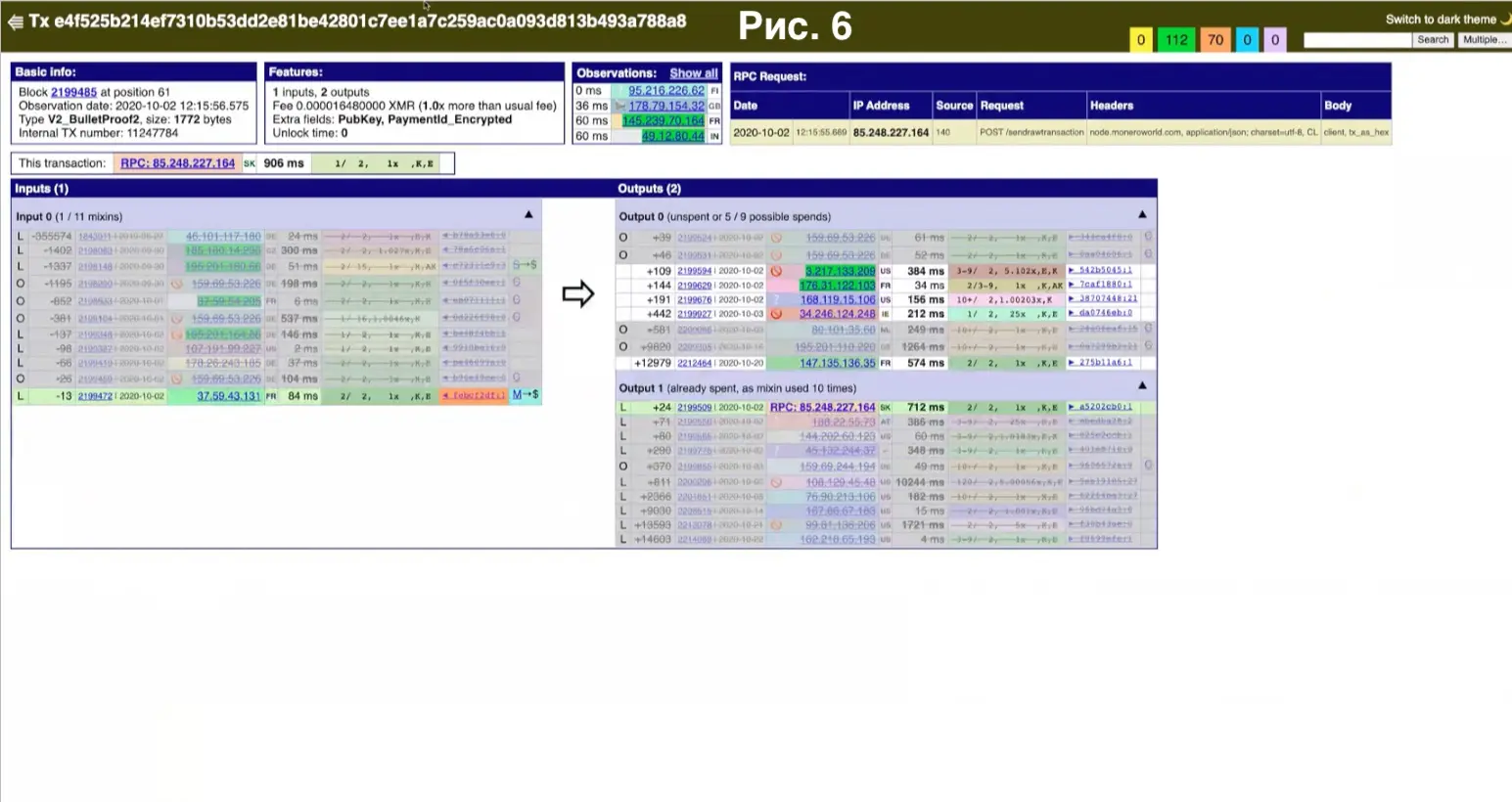Click POST /sendrawtransaction cell
Screen dimensions: 1512x802
[x=1031, y=132]
